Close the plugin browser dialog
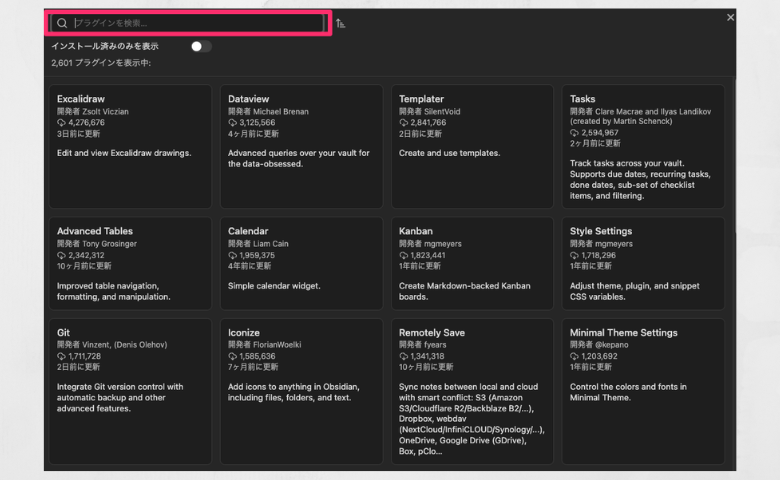 [x=730, y=17]
